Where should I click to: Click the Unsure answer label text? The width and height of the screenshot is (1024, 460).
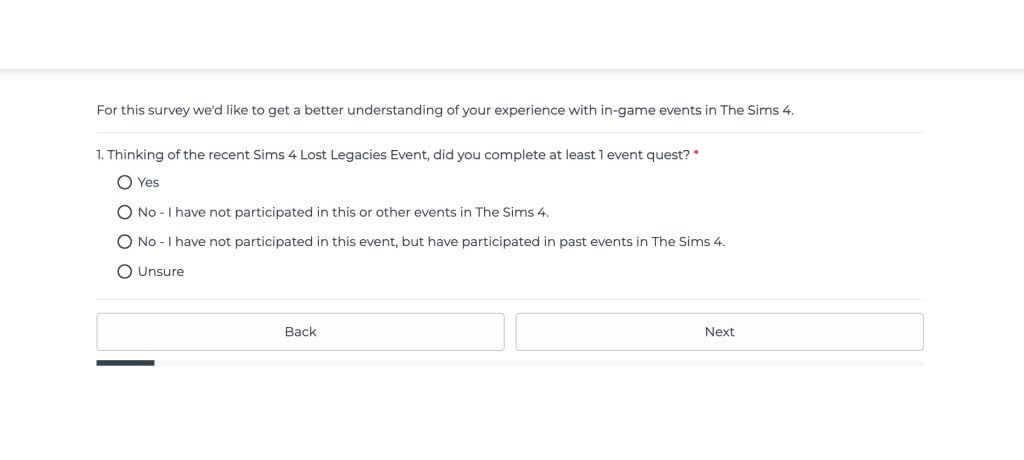(161, 272)
